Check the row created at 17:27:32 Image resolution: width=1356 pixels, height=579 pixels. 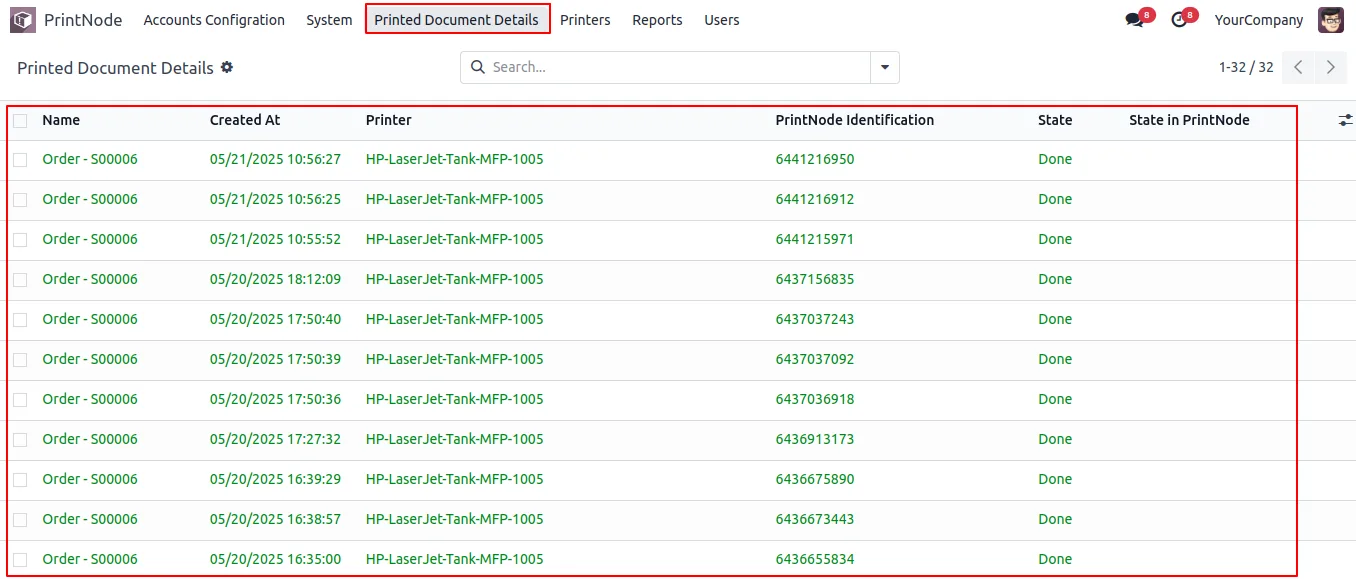[x=20, y=440]
